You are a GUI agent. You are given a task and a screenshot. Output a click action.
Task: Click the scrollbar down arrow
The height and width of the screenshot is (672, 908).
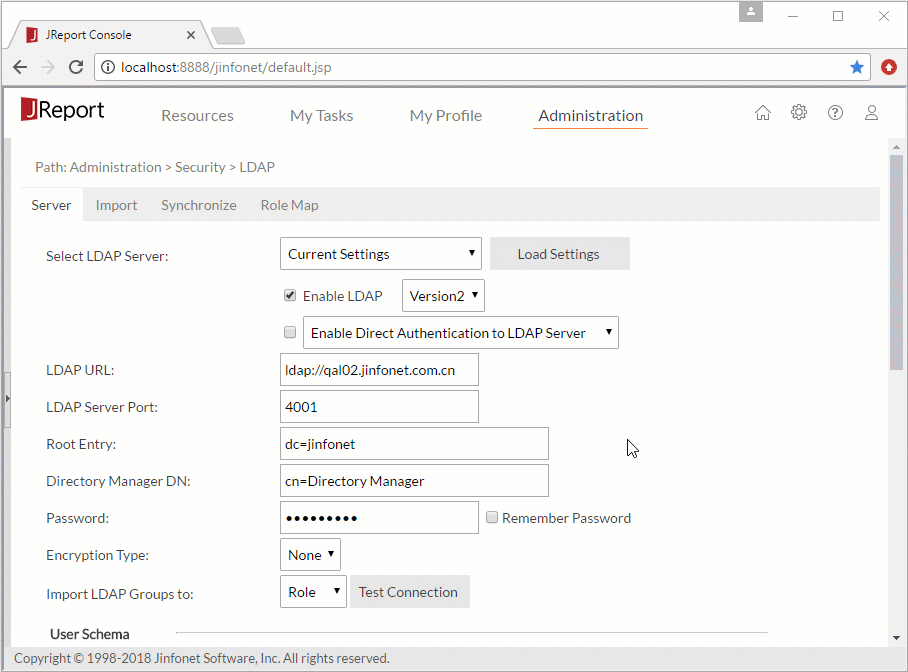tap(896, 638)
